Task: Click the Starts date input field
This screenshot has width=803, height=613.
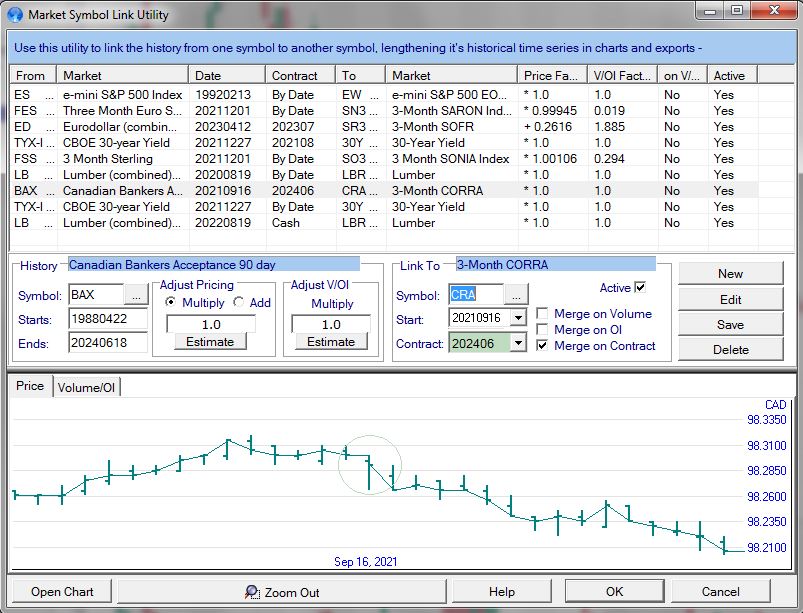Action: point(107,319)
